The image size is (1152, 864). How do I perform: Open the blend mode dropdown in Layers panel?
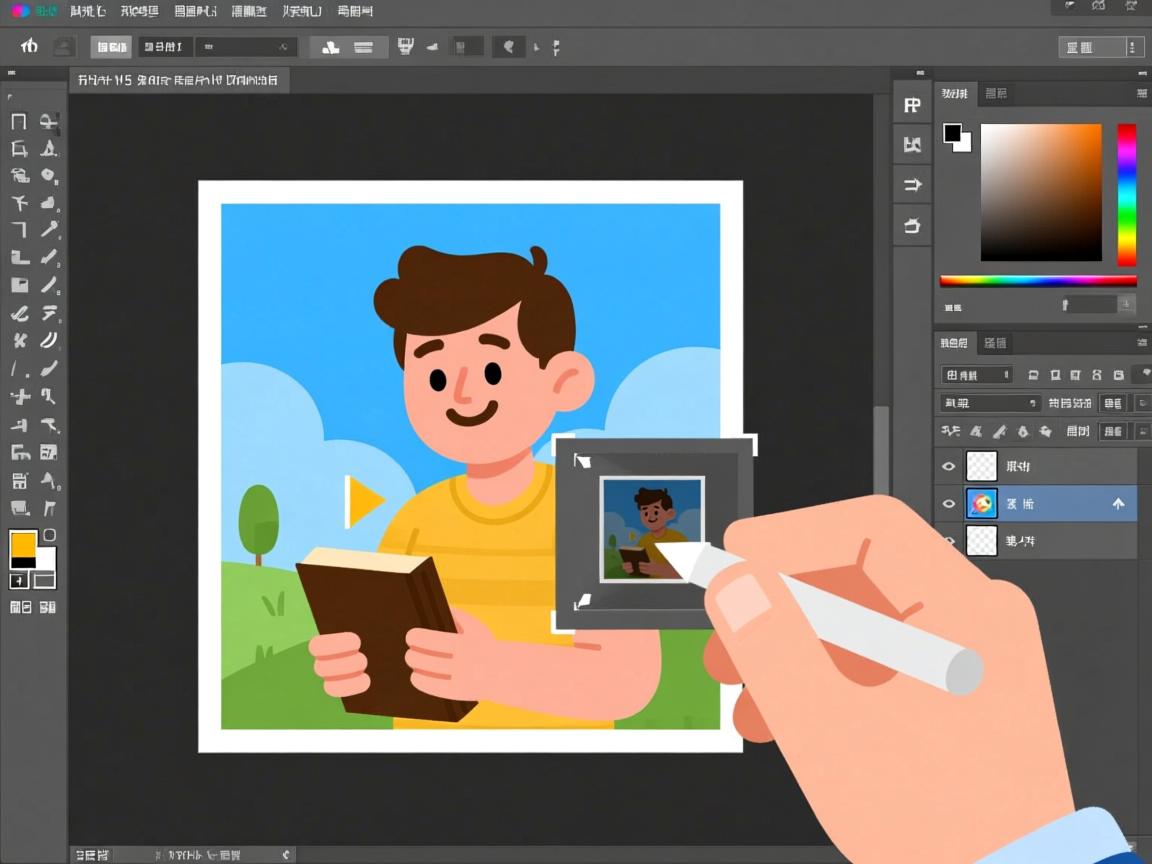pos(989,403)
